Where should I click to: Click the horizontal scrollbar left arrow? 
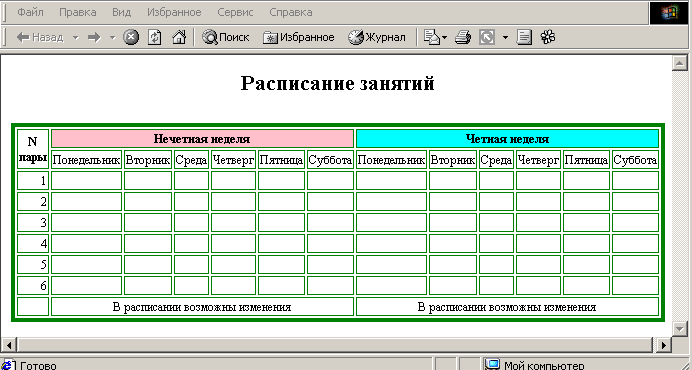[9, 344]
